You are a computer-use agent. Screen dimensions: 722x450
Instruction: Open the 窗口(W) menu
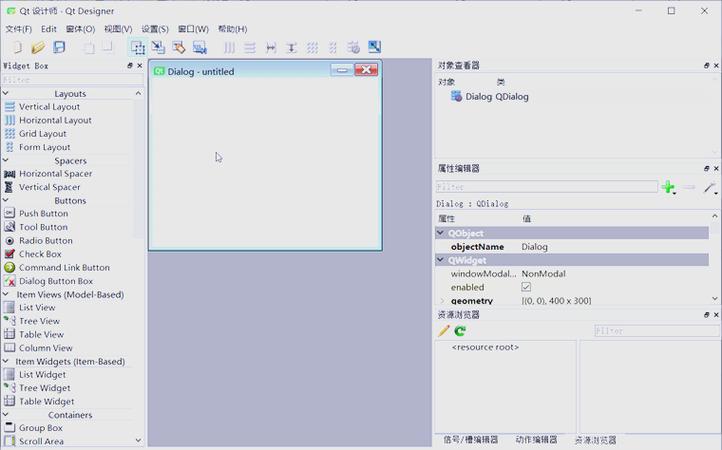pyautogui.click(x=193, y=29)
